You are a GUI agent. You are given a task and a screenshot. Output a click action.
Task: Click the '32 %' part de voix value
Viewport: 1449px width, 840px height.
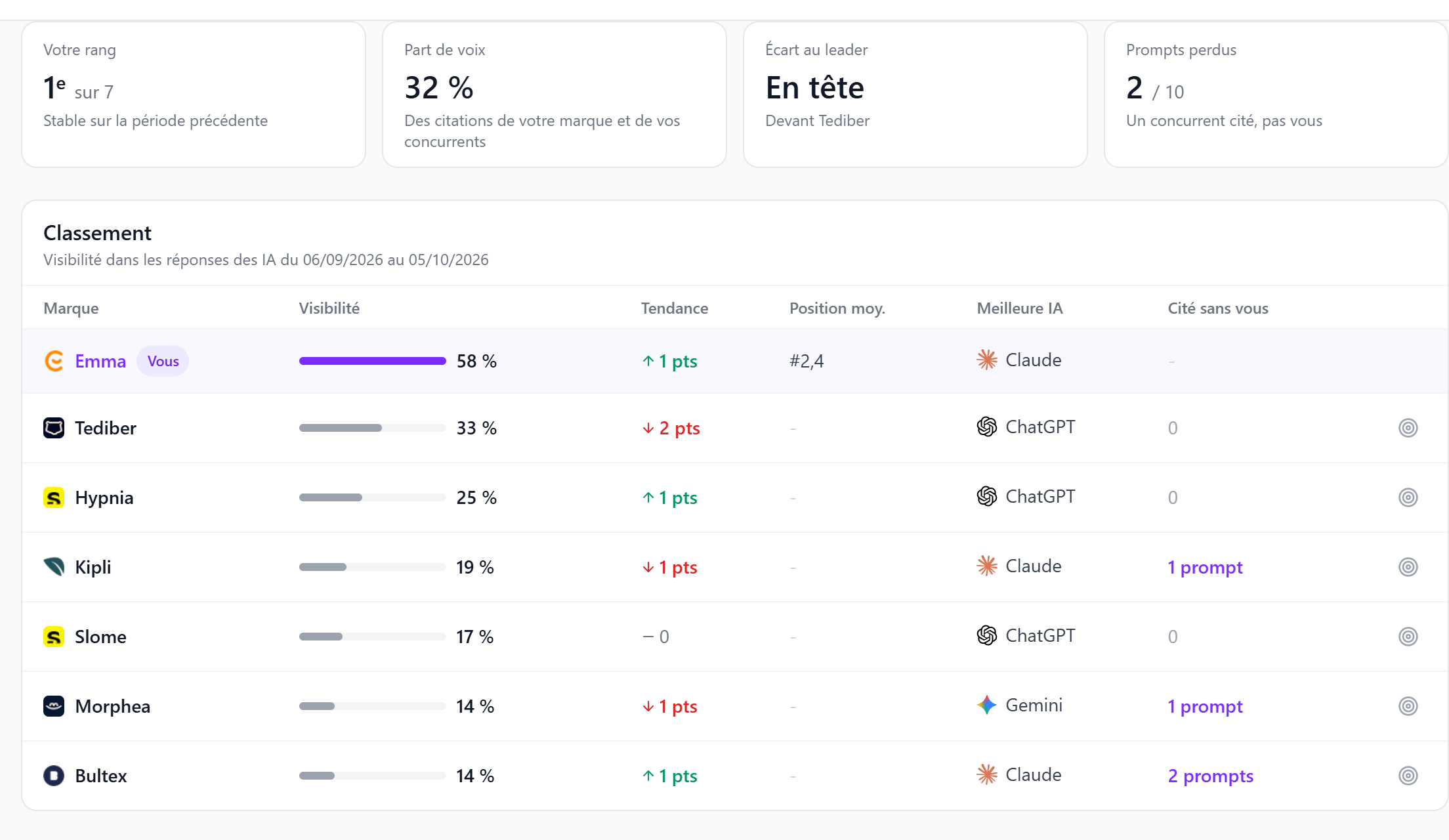[439, 88]
